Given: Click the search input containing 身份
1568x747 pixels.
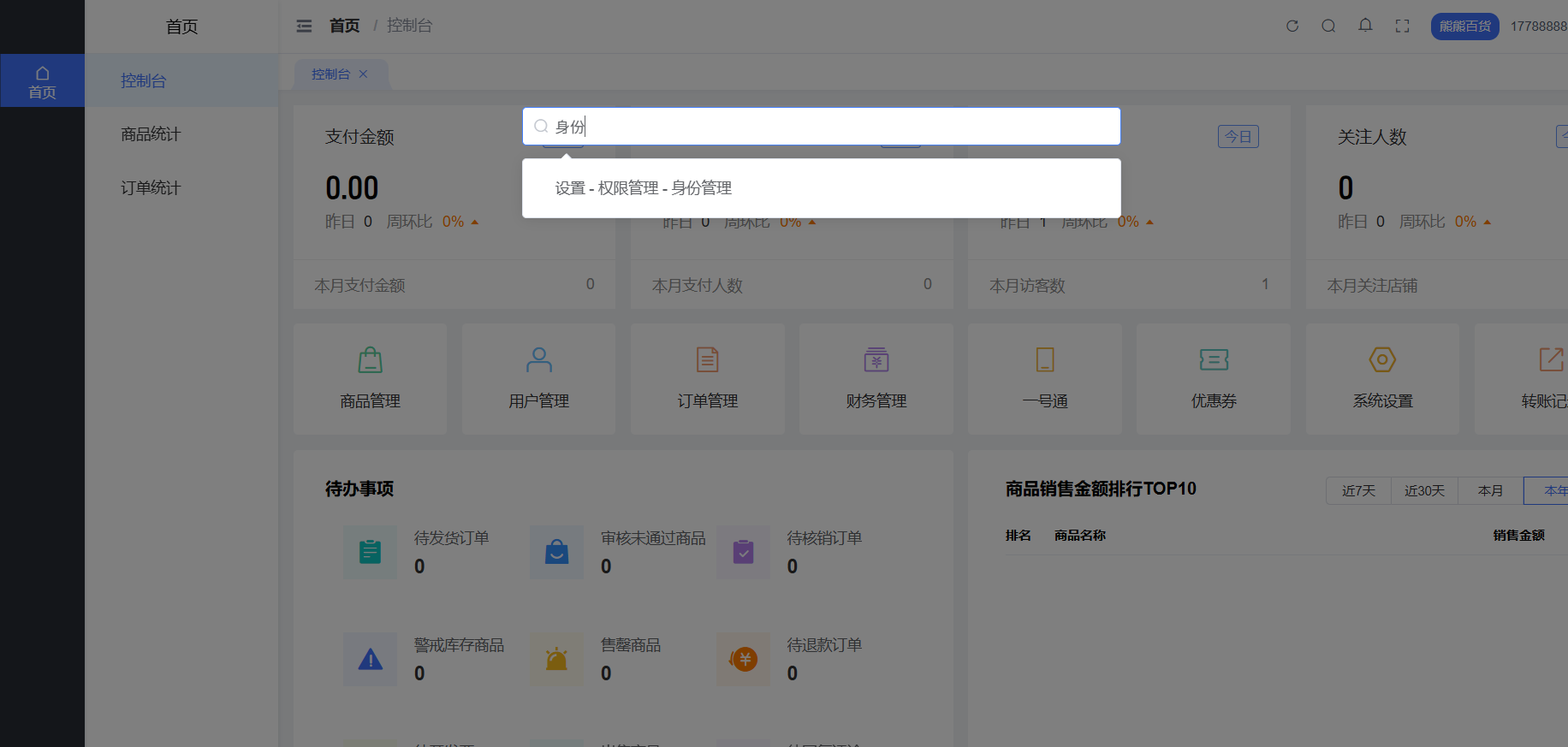Looking at the screenshot, I should point(830,127).
